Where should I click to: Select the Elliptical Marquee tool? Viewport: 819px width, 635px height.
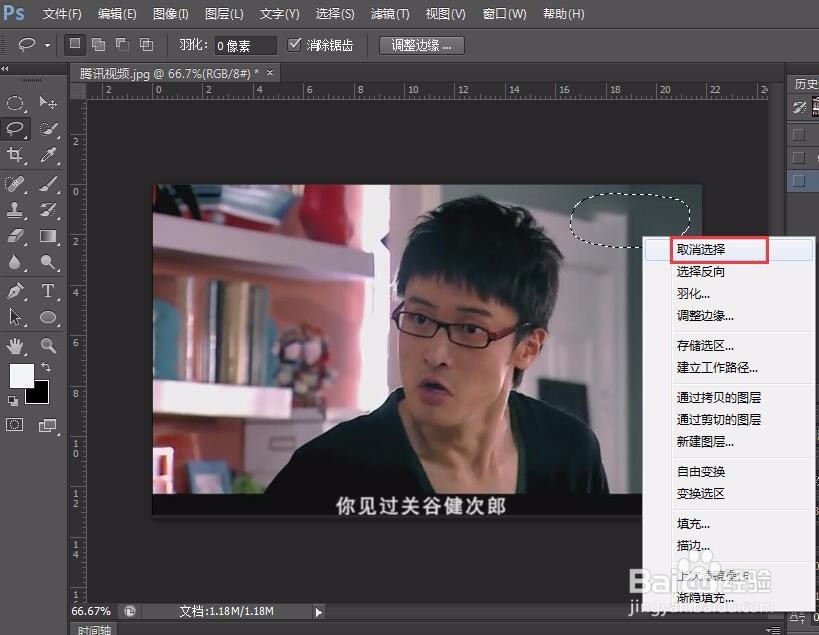tap(15, 103)
